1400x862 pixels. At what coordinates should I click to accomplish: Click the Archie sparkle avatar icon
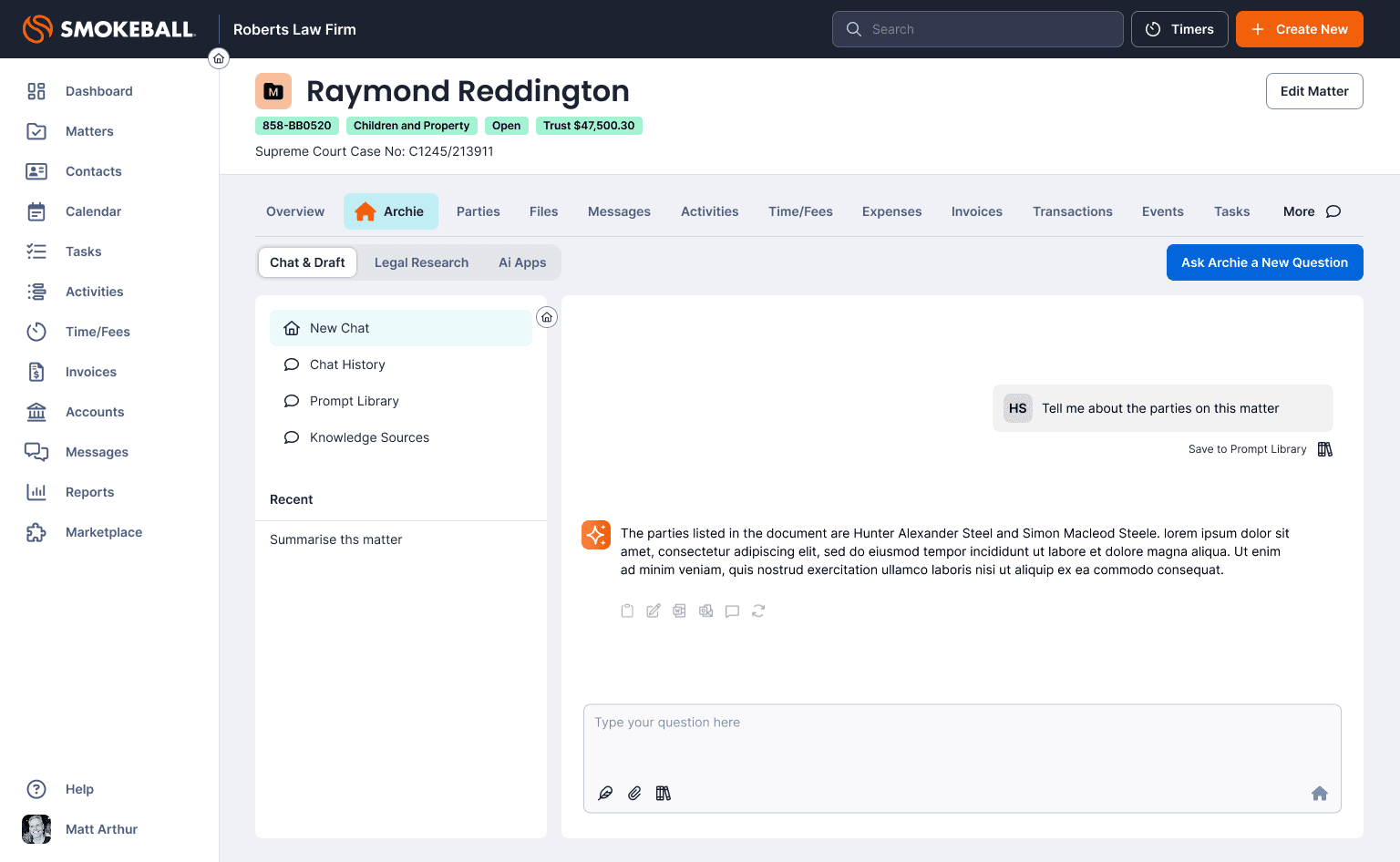[x=596, y=535]
